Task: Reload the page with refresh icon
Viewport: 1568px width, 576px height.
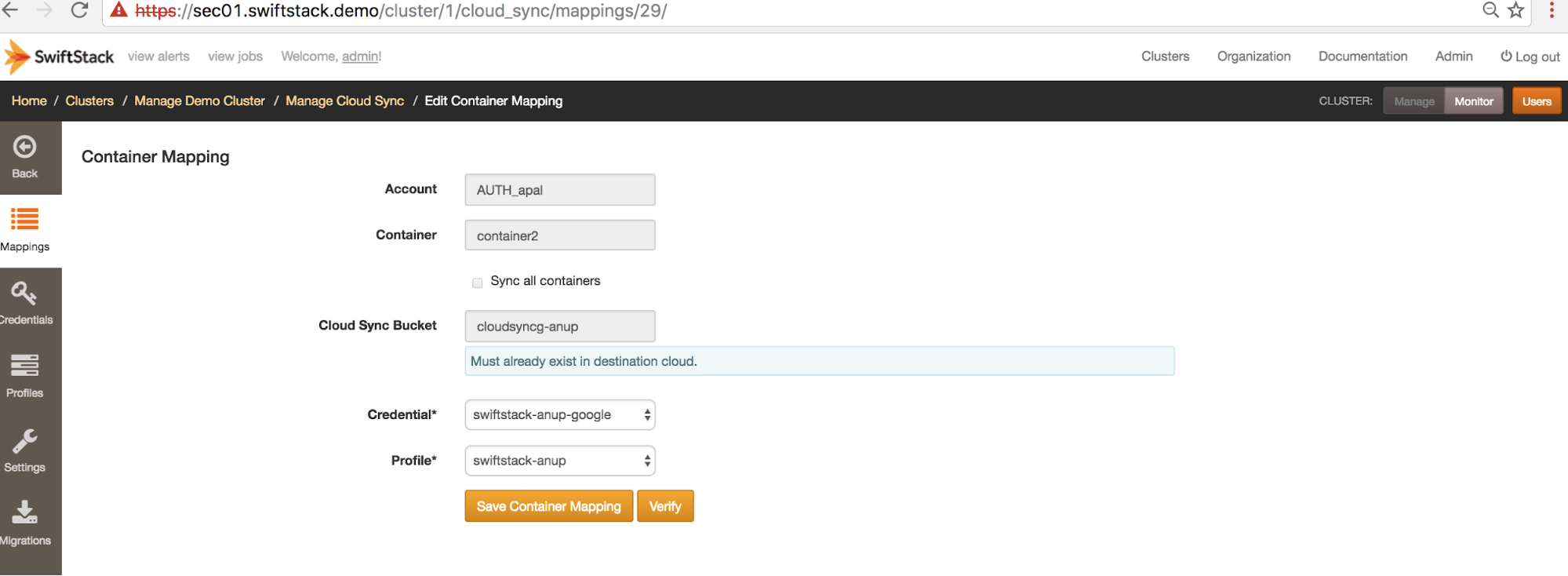Action: [x=79, y=10]
